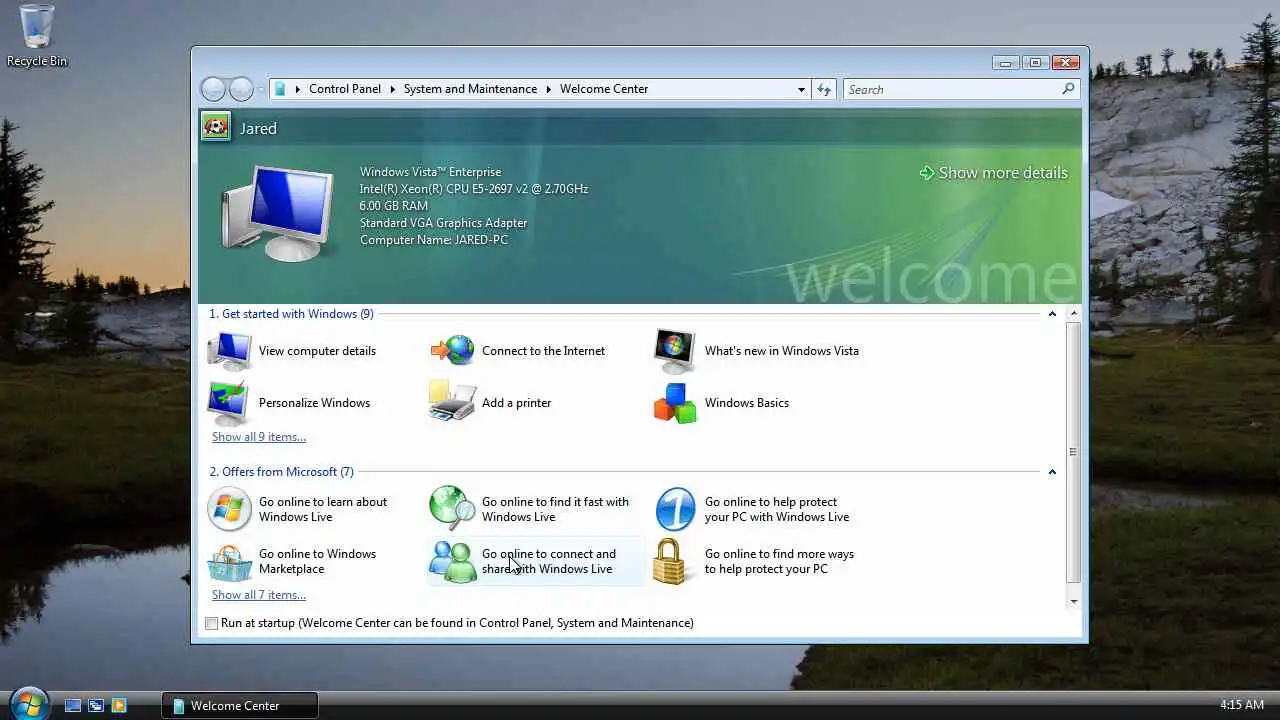This screenshot has width=1280, height=720.
Task: Click the scrollbar up arrow
Action: 1073,314
